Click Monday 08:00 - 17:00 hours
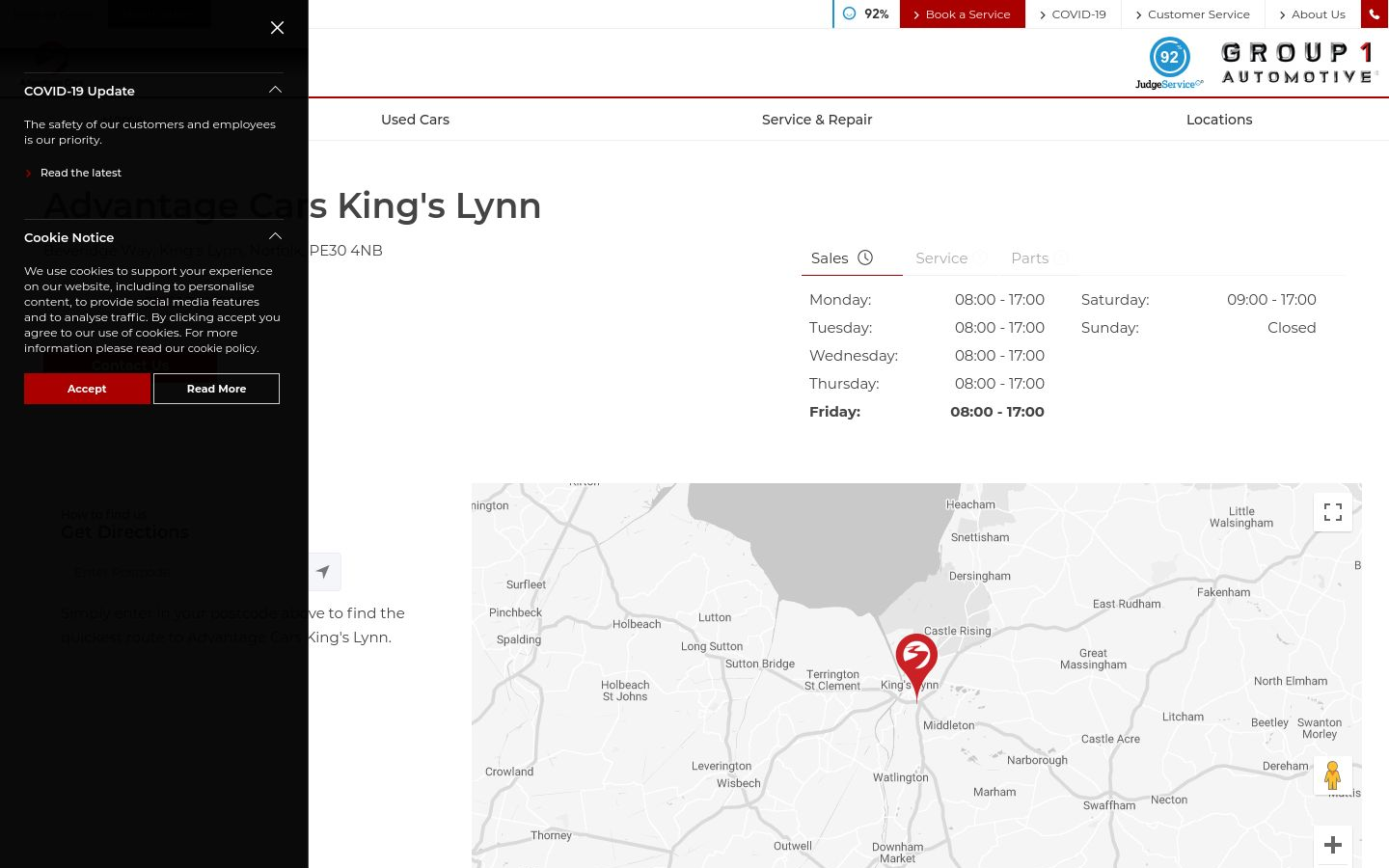This screenshot has width=1389, height=868. 927,300
